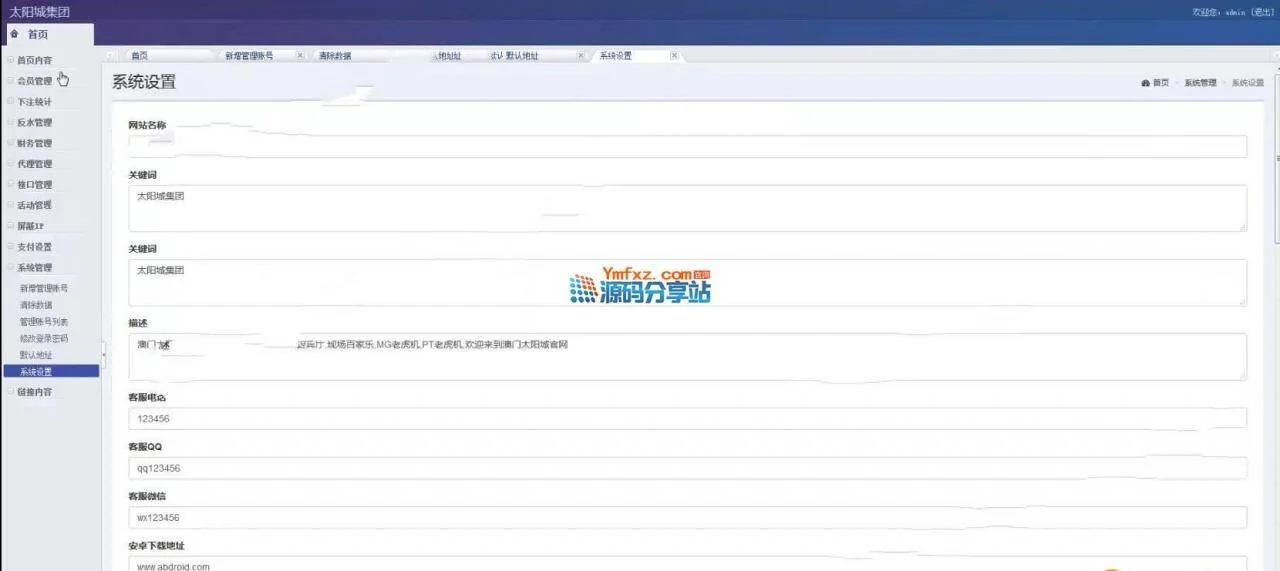Switch to the 首页 page tab
The image size is (1280, 571).
pos(140,56)
